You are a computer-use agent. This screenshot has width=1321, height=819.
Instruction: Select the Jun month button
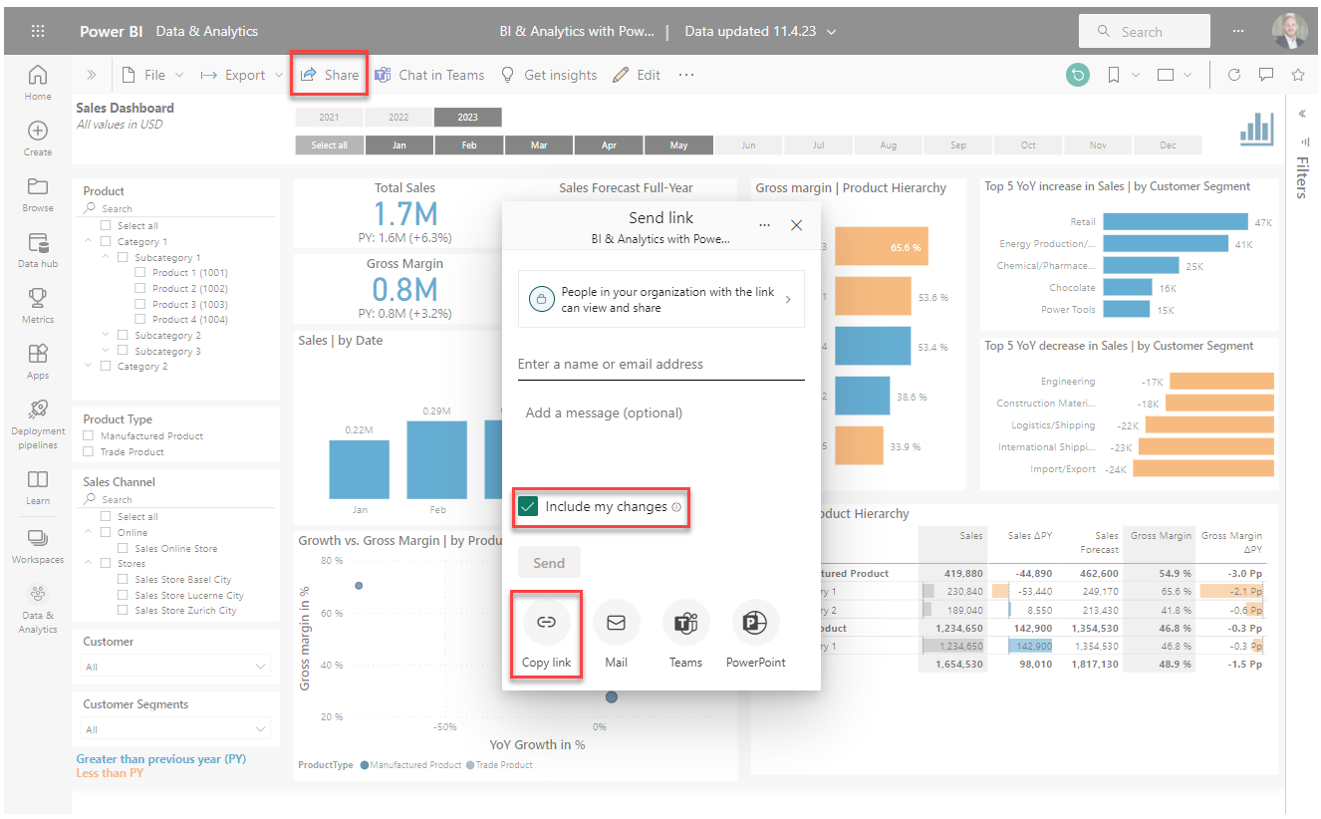(x=748, y=145)
